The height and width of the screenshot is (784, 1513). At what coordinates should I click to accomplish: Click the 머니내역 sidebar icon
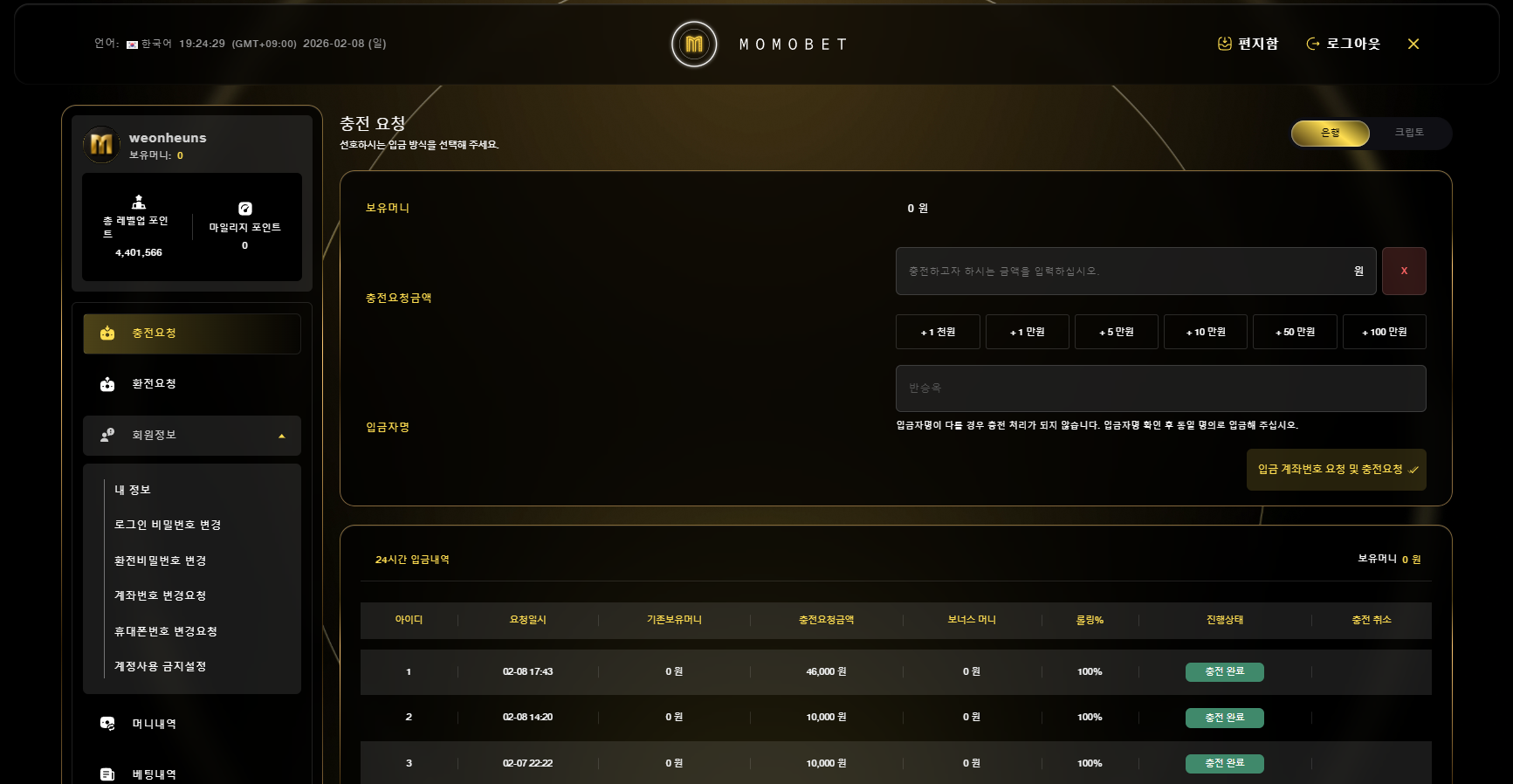click(x=107, y=723)
